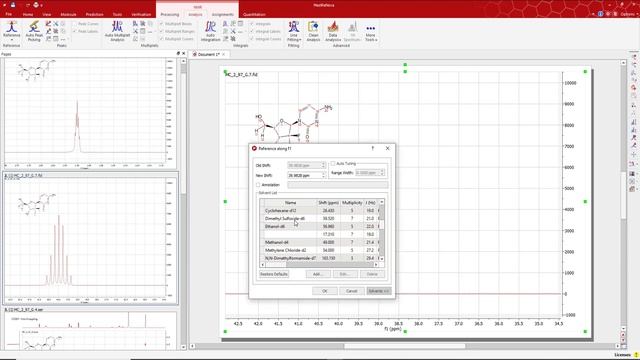Screen dimensions: 640x360
Task: Toggle the Multiplet Curves checkbox
Action: tap(161, 39)
